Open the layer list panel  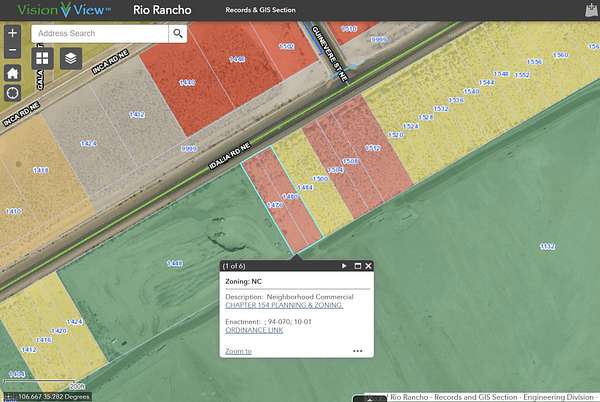point(69,58)
